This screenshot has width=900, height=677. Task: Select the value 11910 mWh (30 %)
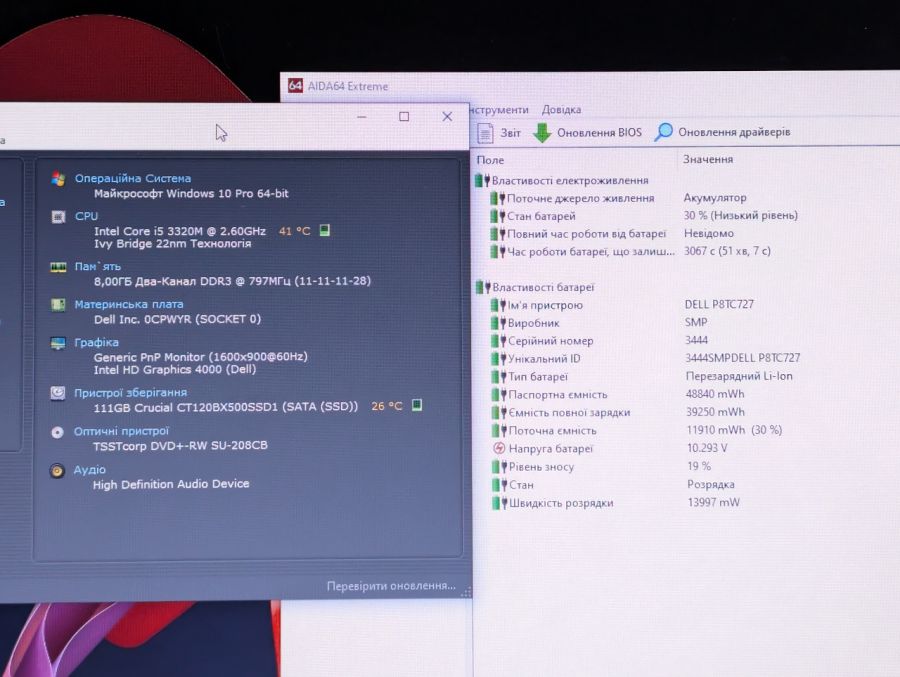click(734, 430)
